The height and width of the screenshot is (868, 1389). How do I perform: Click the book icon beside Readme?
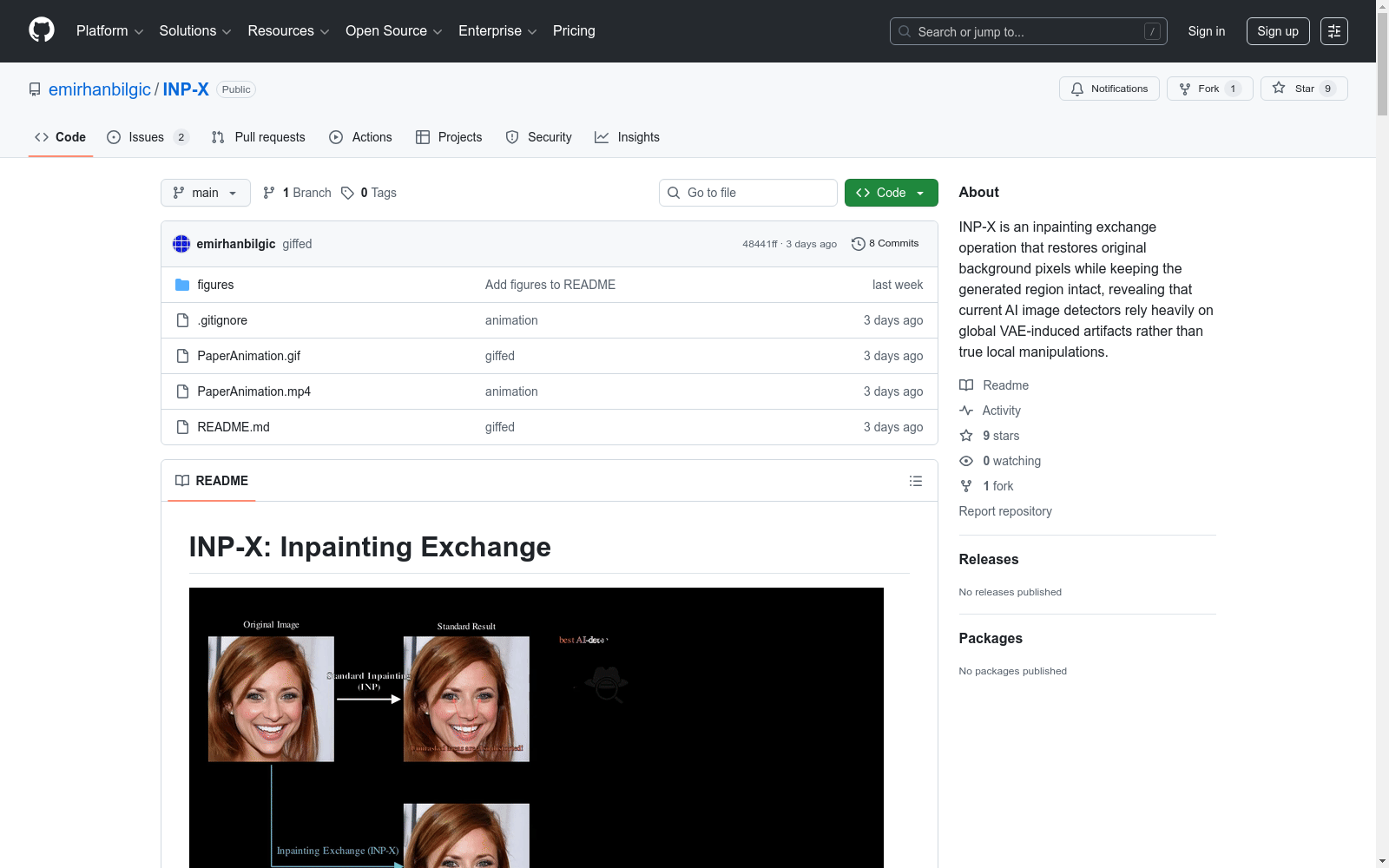pos(966,385)
